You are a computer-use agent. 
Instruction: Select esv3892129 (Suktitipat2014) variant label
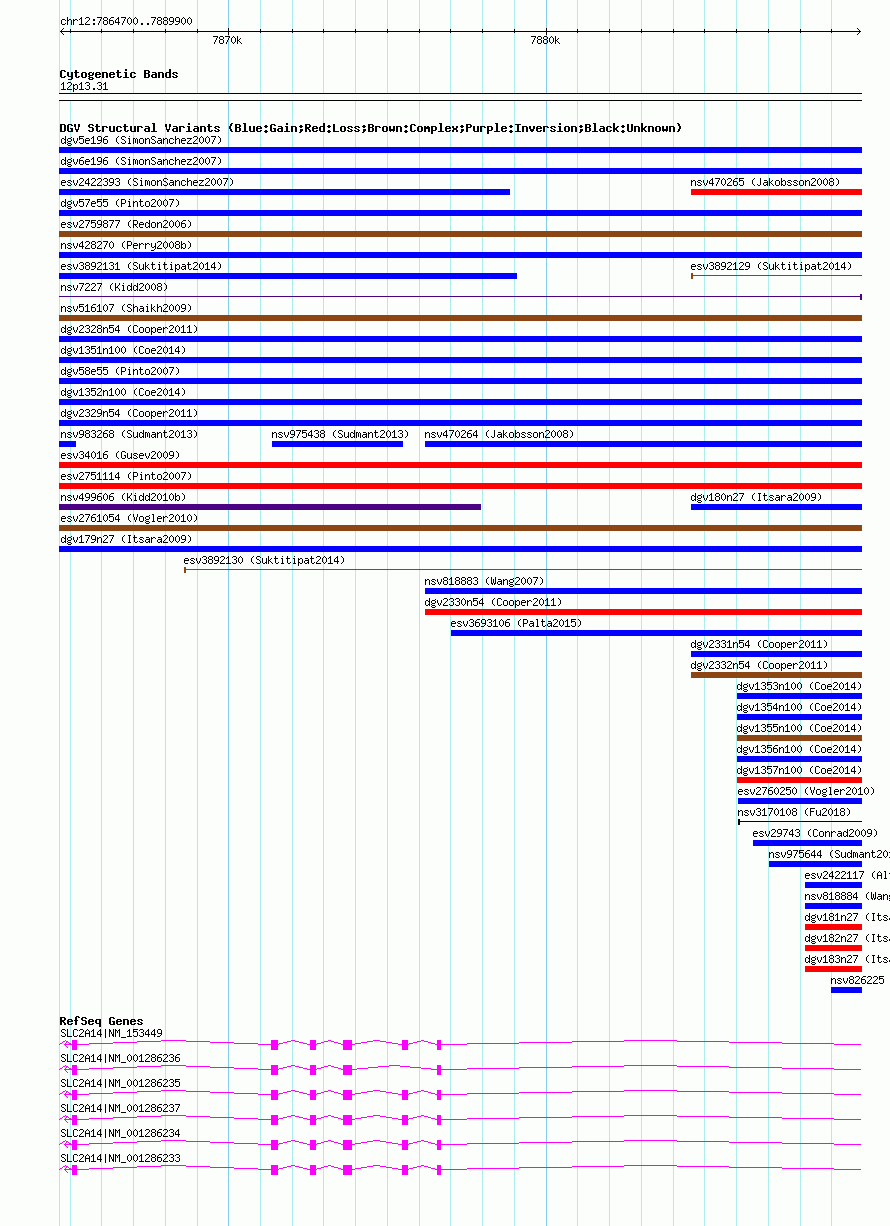click(771, 266)
